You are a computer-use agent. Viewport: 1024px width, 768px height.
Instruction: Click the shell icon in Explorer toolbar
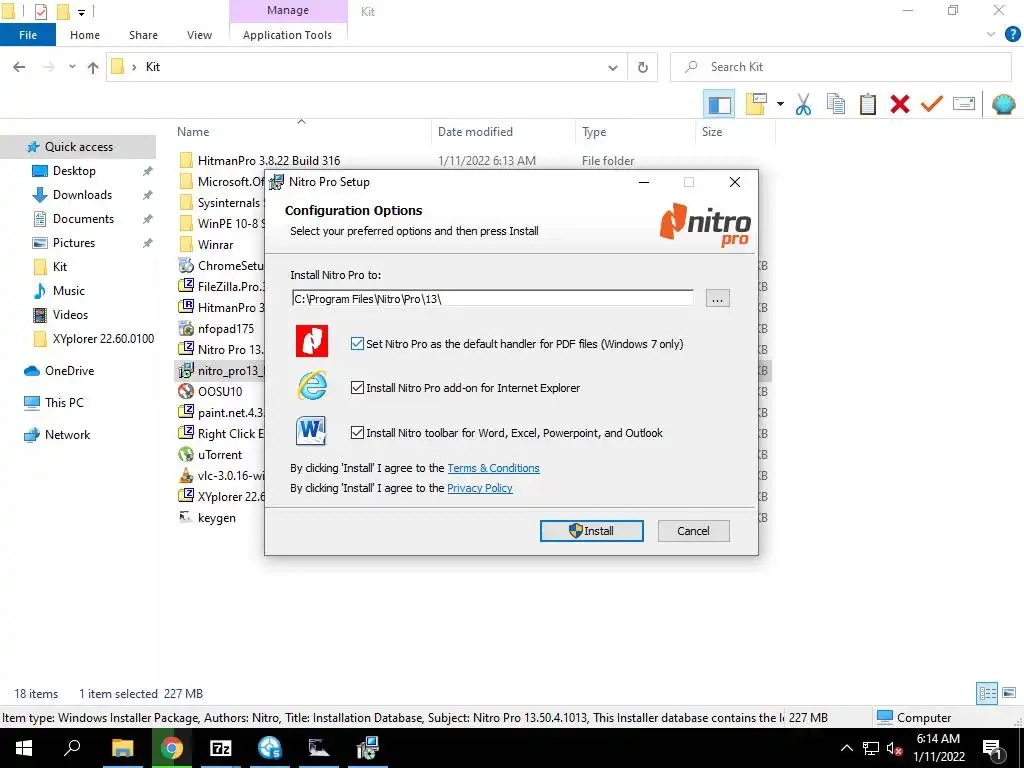[1003, 104]
